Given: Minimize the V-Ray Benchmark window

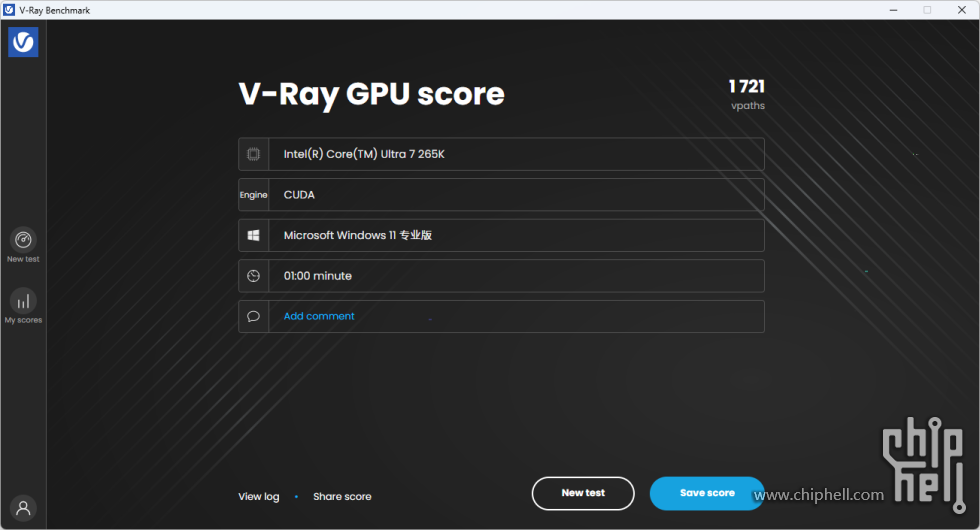Looking at the screenshot, I should tap(894, 10).
